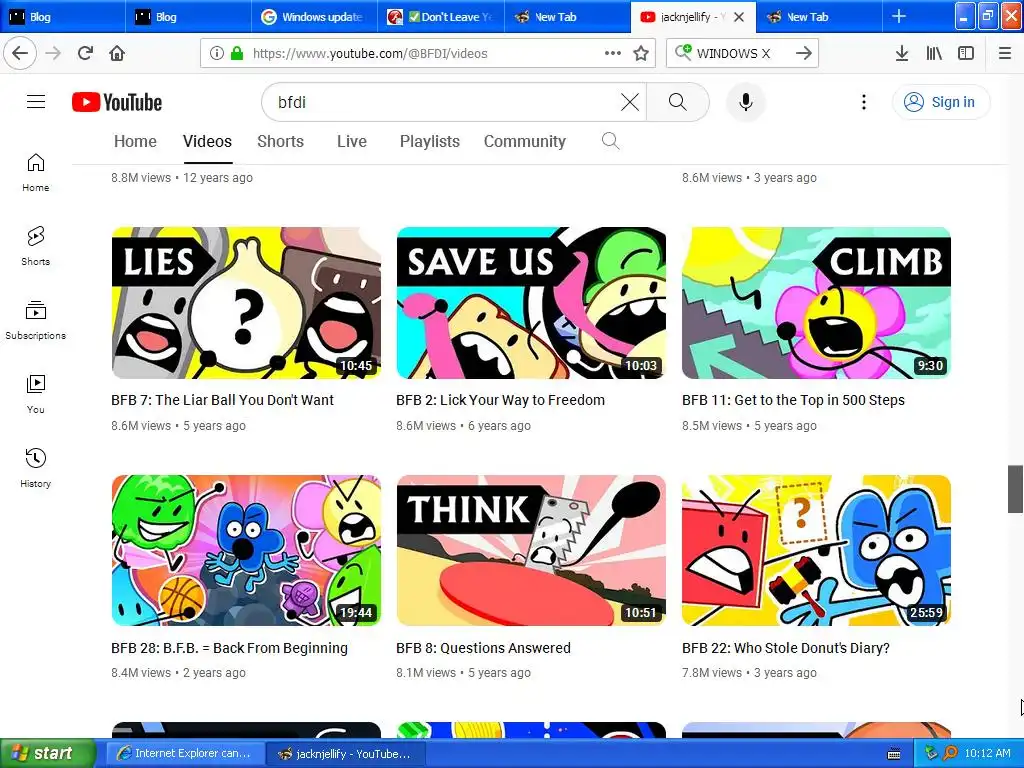Play the LIES thumbnail video

(246, 302)
